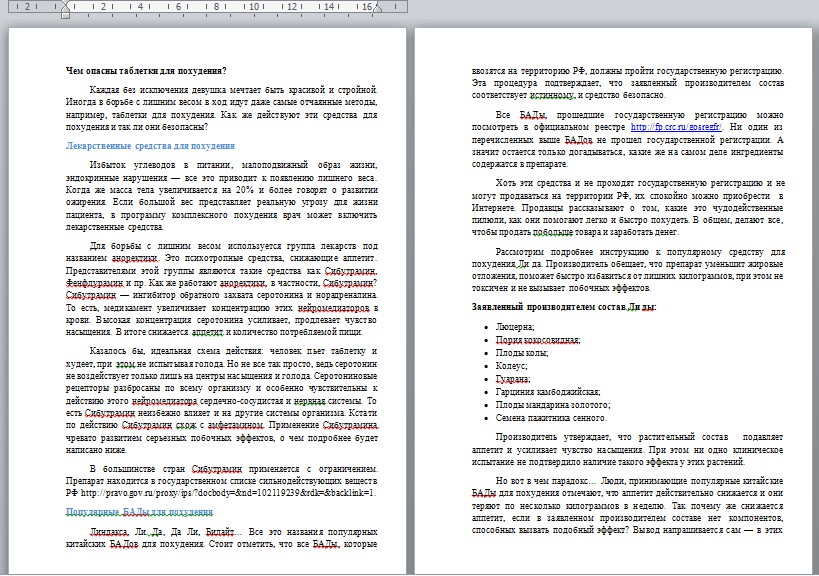819x576 pixels.
Task: Click the bullet item 'Плоды колы;'
Action: pyautogui.click(x=522, y=353)
